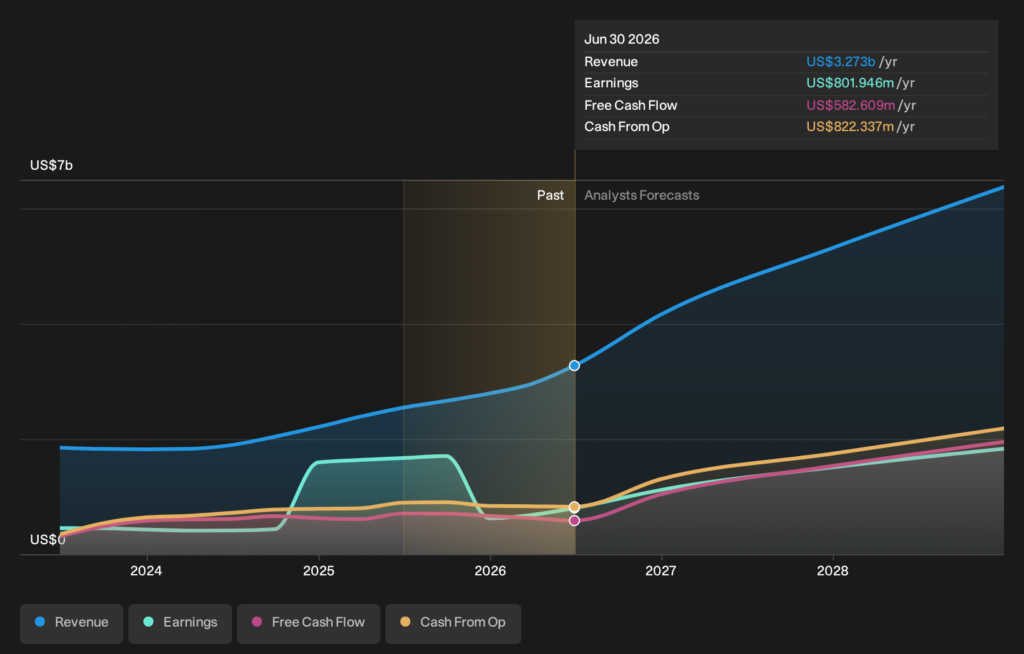Toggle the Free Cash Flow legend button
This screenshot has width=1024, height=654.
[x=308, y=623]
